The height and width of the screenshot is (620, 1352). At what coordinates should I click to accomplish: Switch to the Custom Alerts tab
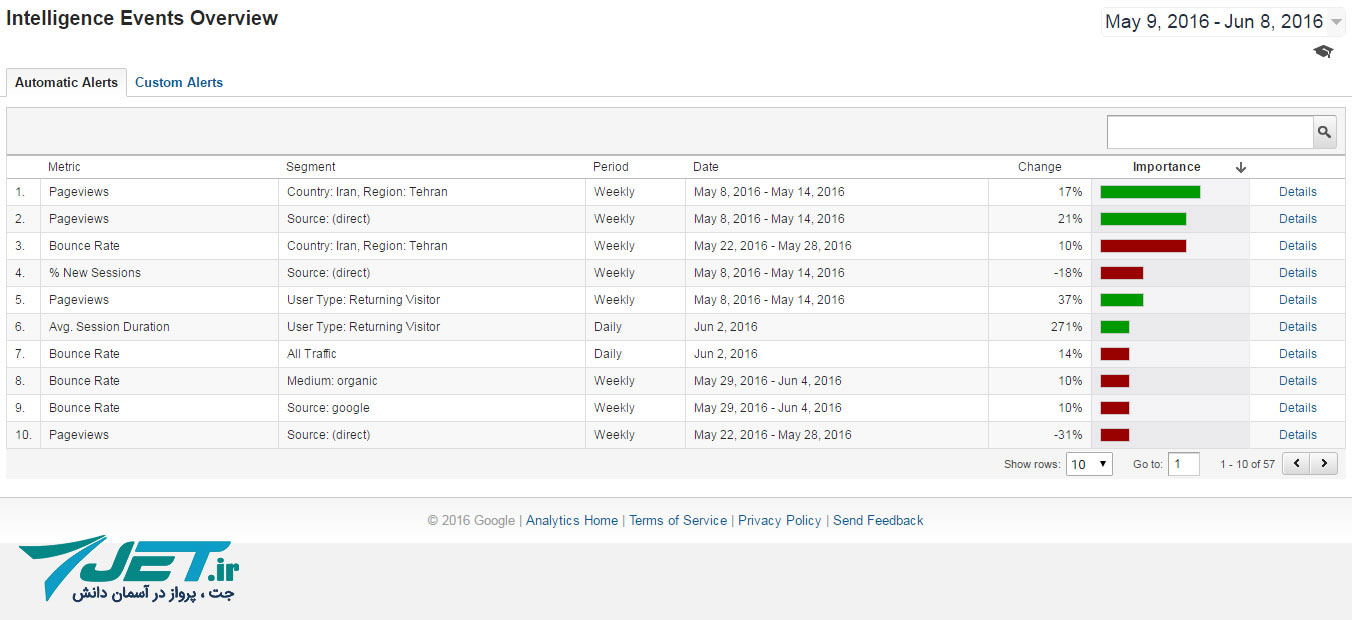pyautogui.click(x=179, y=82)
